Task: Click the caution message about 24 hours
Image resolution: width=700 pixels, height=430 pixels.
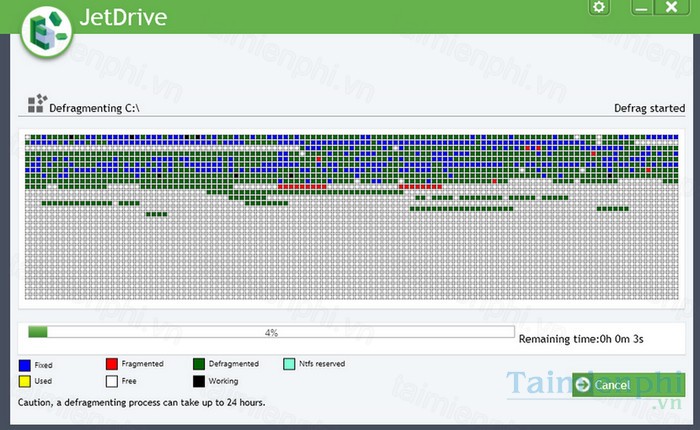Action: tap(142, 402)
